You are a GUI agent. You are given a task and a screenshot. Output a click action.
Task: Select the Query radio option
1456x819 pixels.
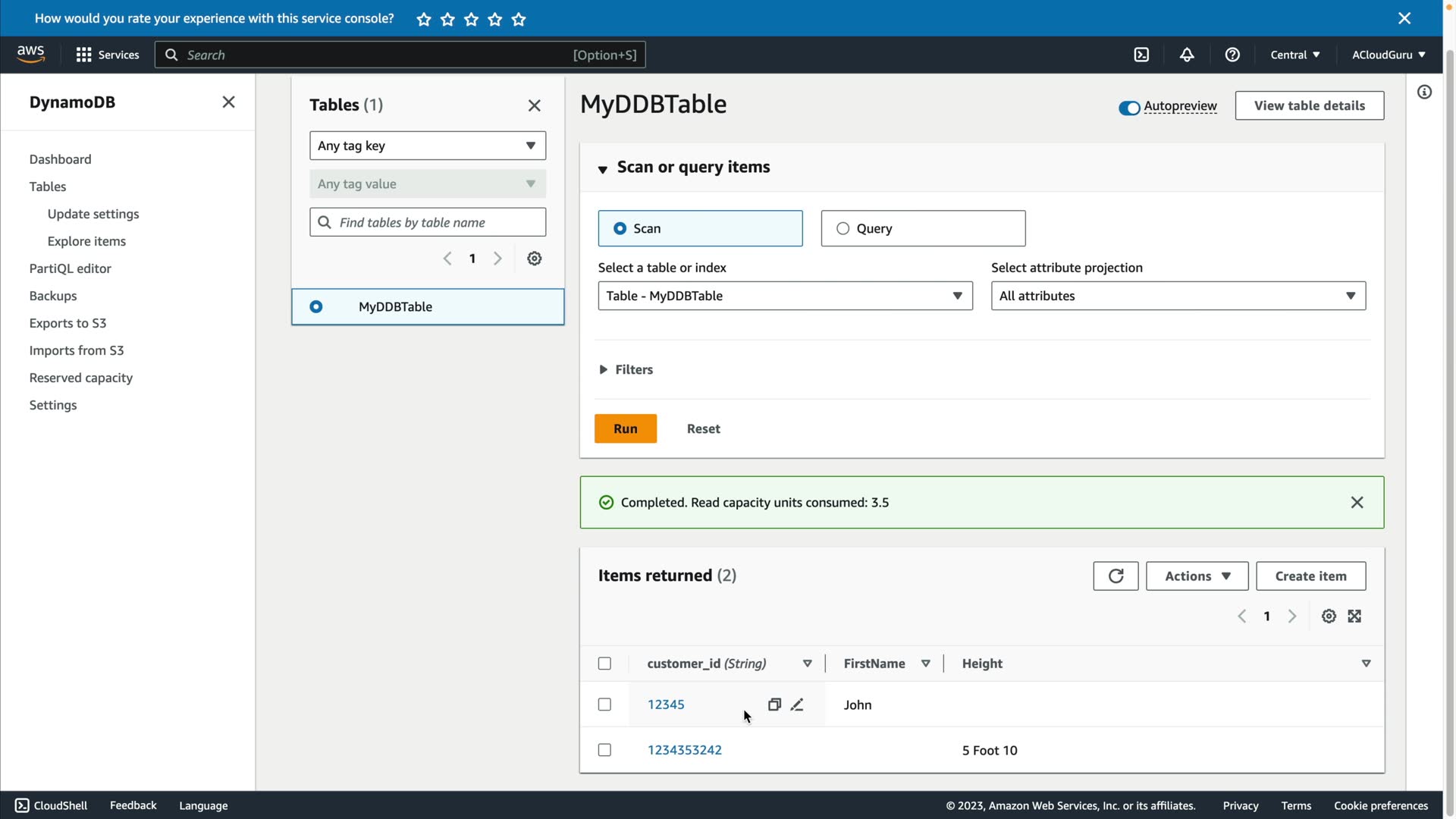click(x=843, y=228)
